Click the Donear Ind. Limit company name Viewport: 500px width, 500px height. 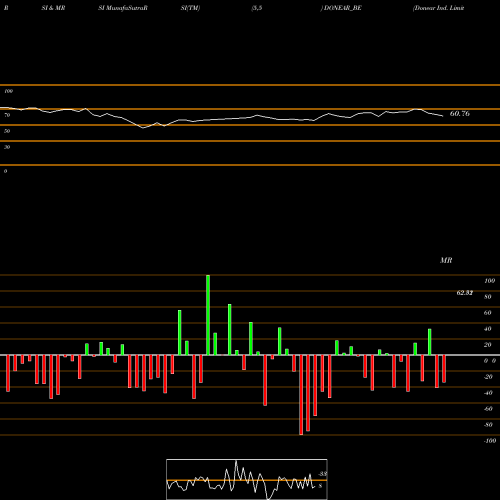tap(438, 8)
